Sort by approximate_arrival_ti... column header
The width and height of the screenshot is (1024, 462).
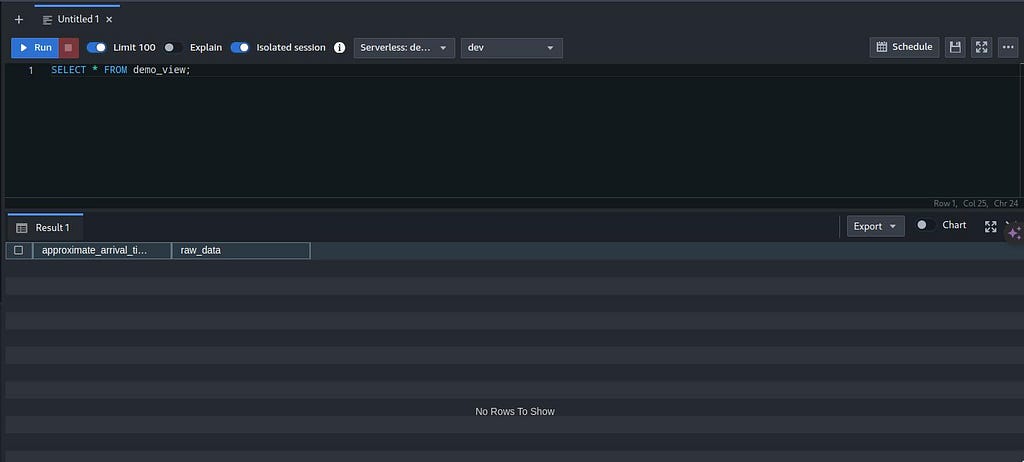point(102,250)
